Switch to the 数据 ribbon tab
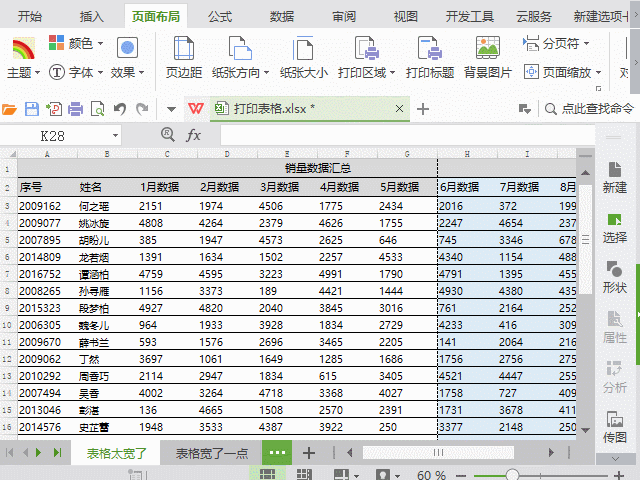This screenshot has width=640, height=480. coord(282,17)
